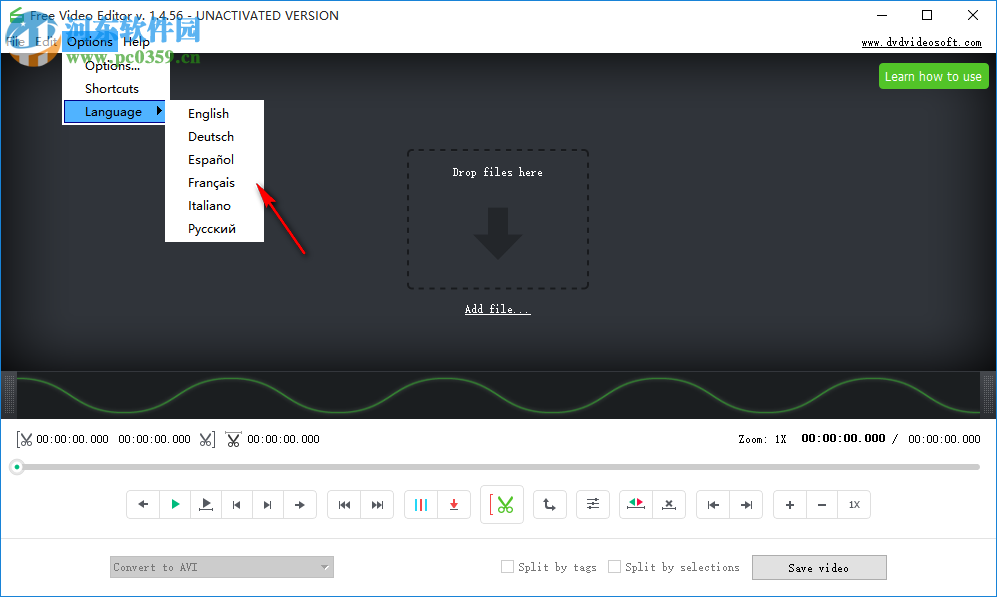Click the rotate video icon

549,505
